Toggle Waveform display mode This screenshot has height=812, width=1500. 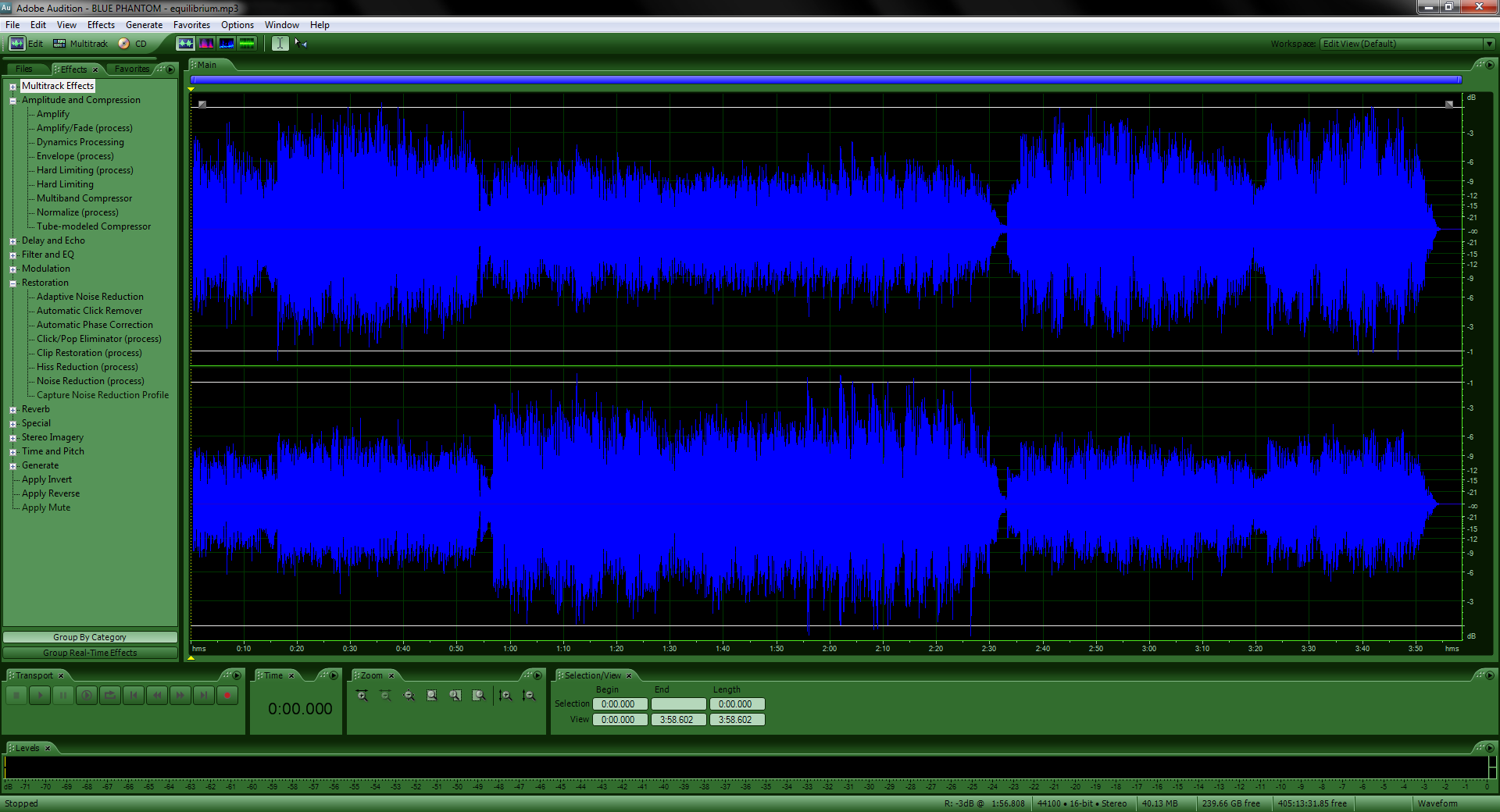pos(185,44)
